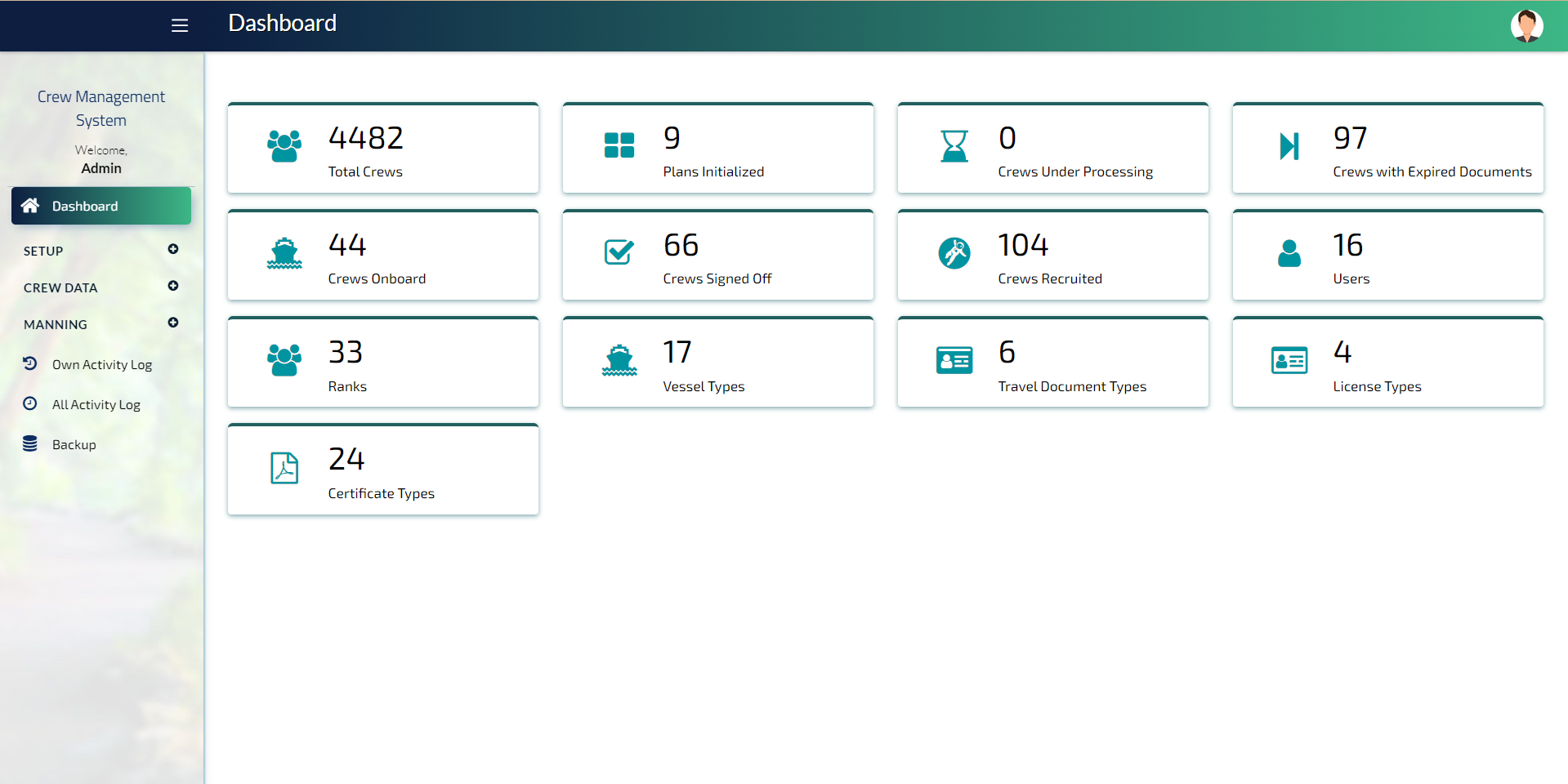This screenshot has height=784, width=1568.
Task: Expand the CREW DATA plus icon
Action: tap(173, 286)
